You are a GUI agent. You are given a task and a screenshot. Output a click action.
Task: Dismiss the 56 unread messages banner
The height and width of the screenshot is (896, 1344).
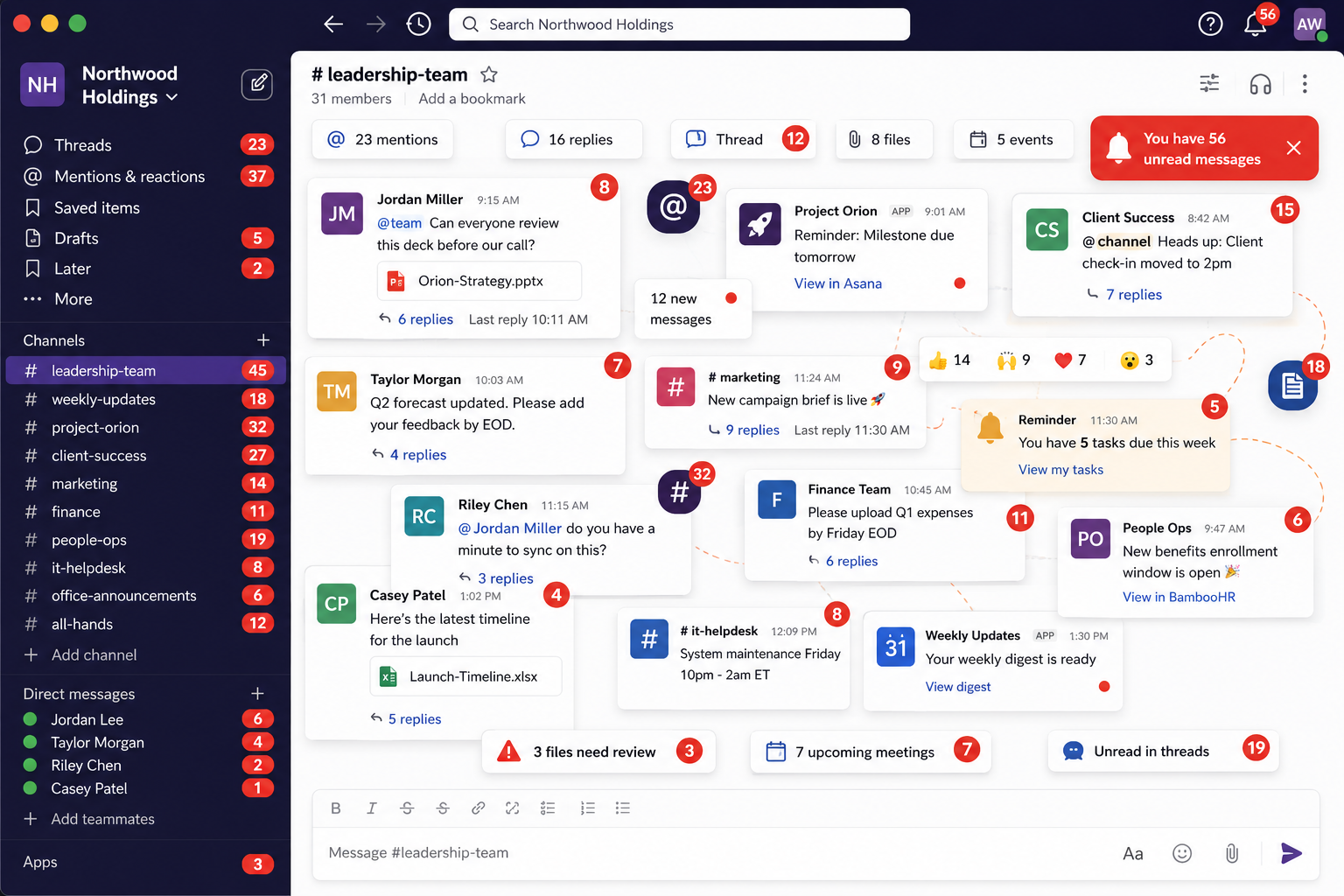pyautogui.click(x=1294, y=148)
